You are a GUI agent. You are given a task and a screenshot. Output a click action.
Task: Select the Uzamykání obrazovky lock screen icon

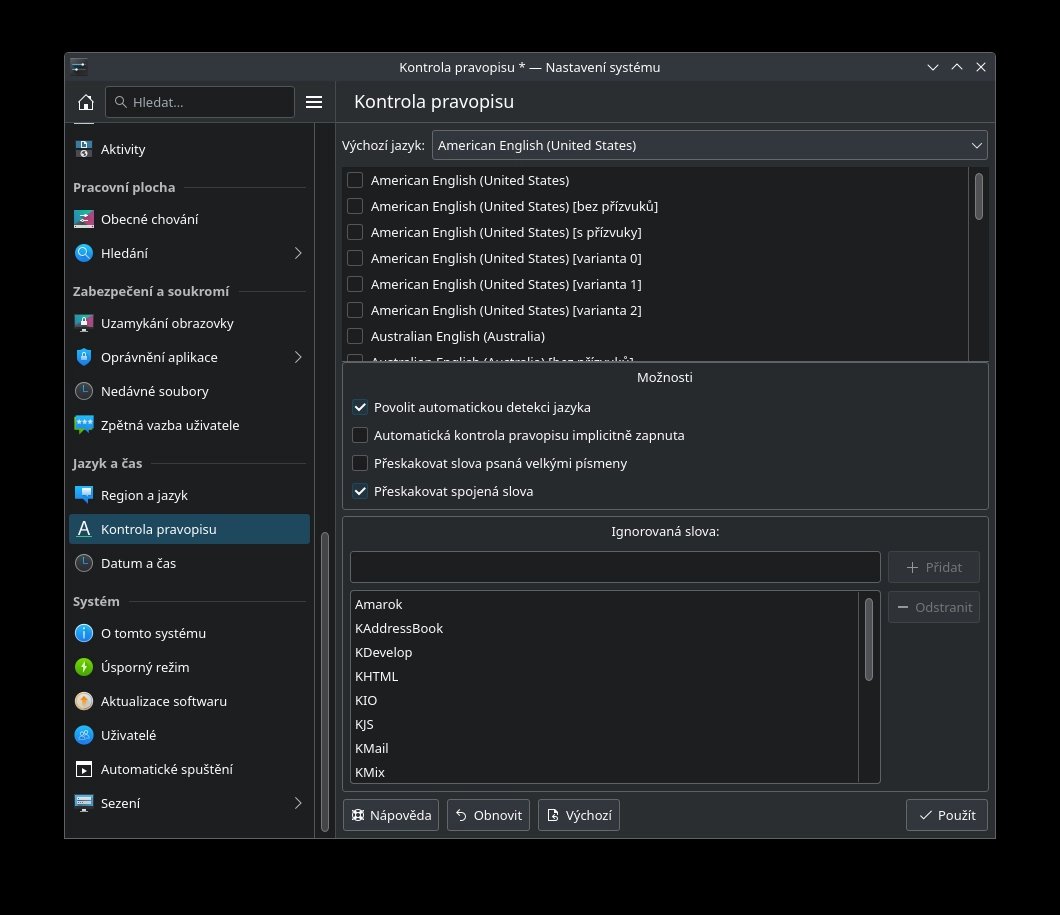(84, 323)
